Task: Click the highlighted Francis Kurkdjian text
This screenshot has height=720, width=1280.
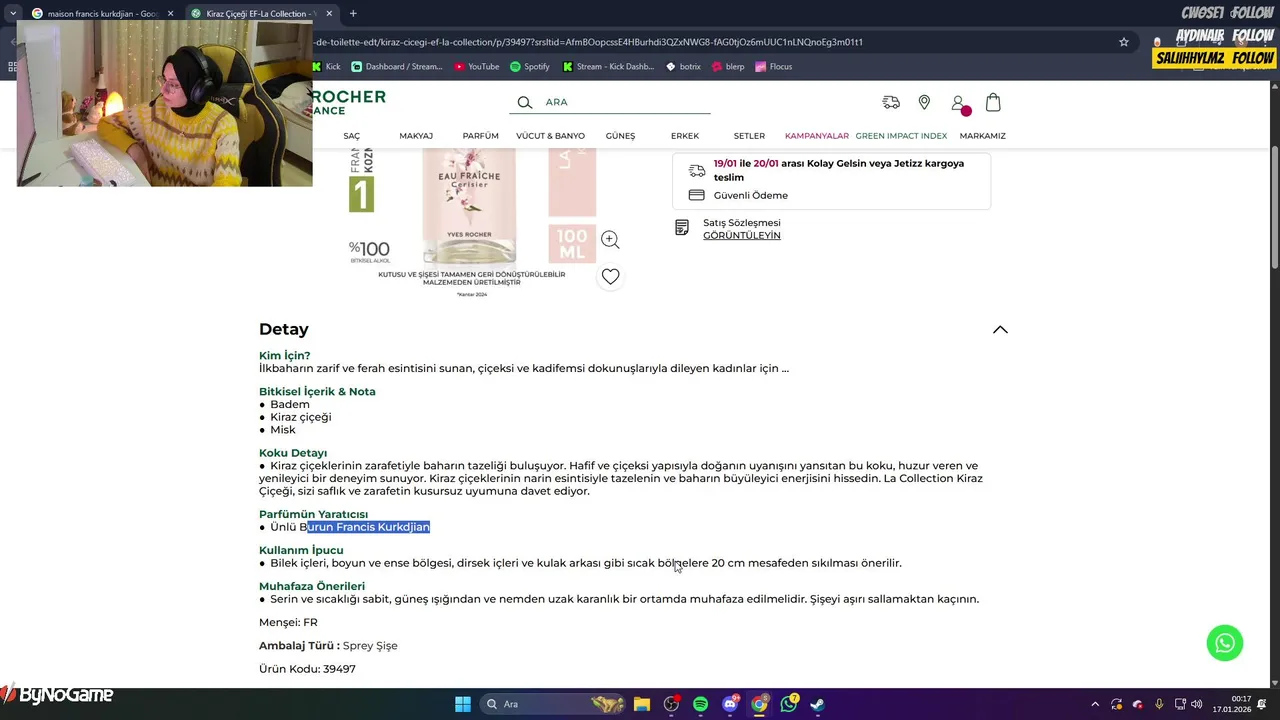Action: click(369, 527)
